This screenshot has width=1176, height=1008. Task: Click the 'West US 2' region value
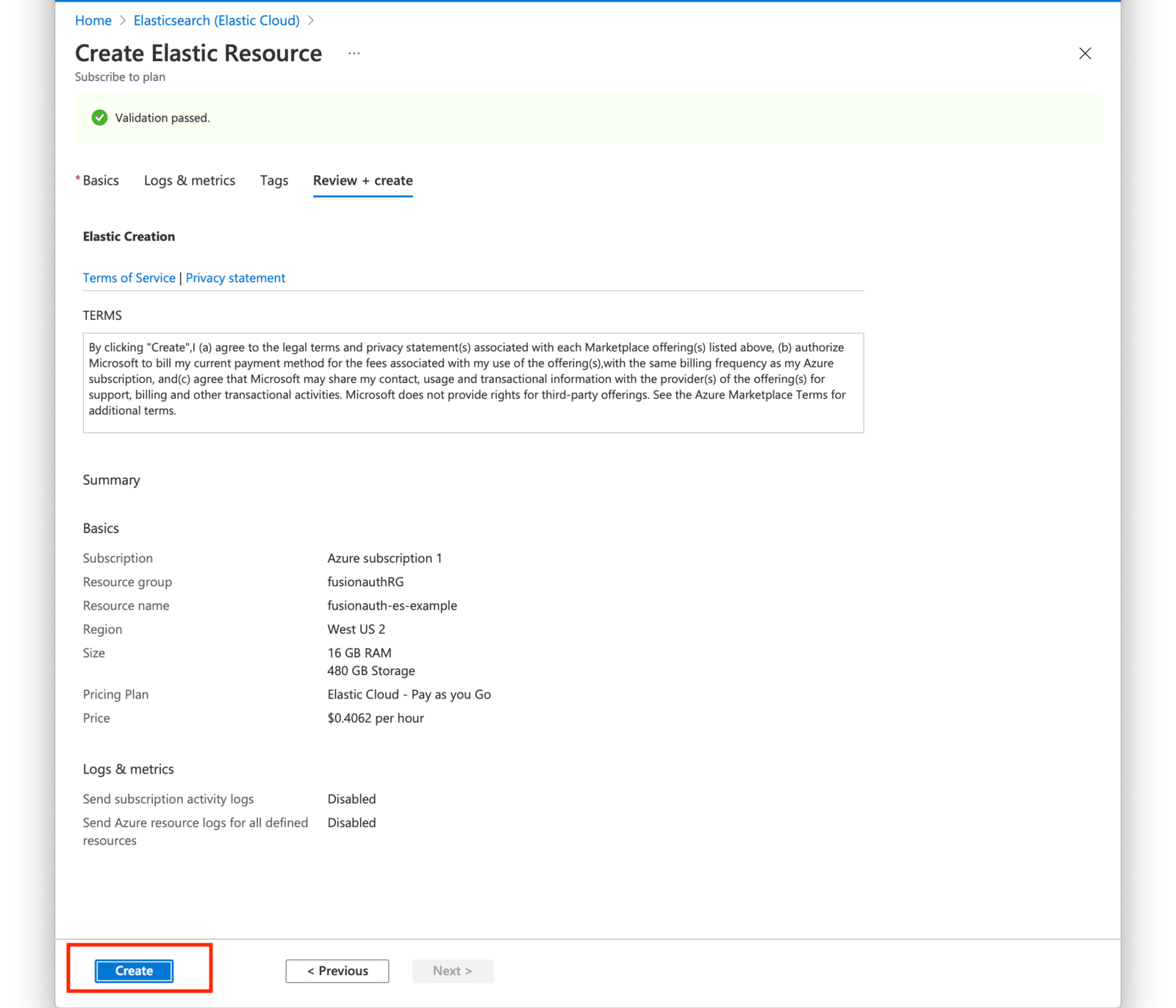356,629
